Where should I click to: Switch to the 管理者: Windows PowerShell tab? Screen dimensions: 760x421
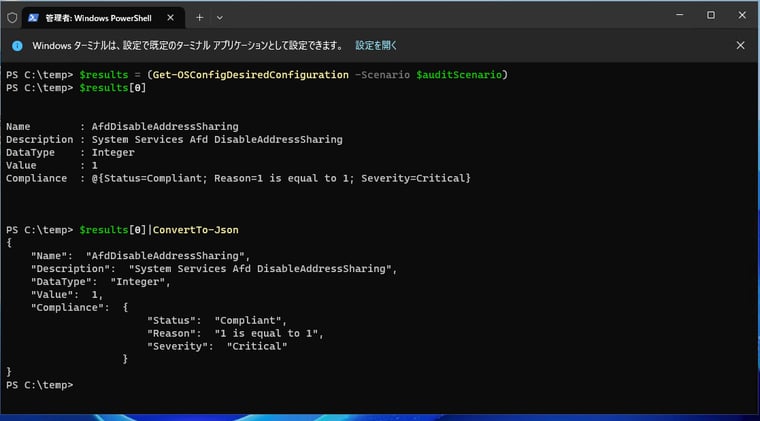[x=103, y=18]
